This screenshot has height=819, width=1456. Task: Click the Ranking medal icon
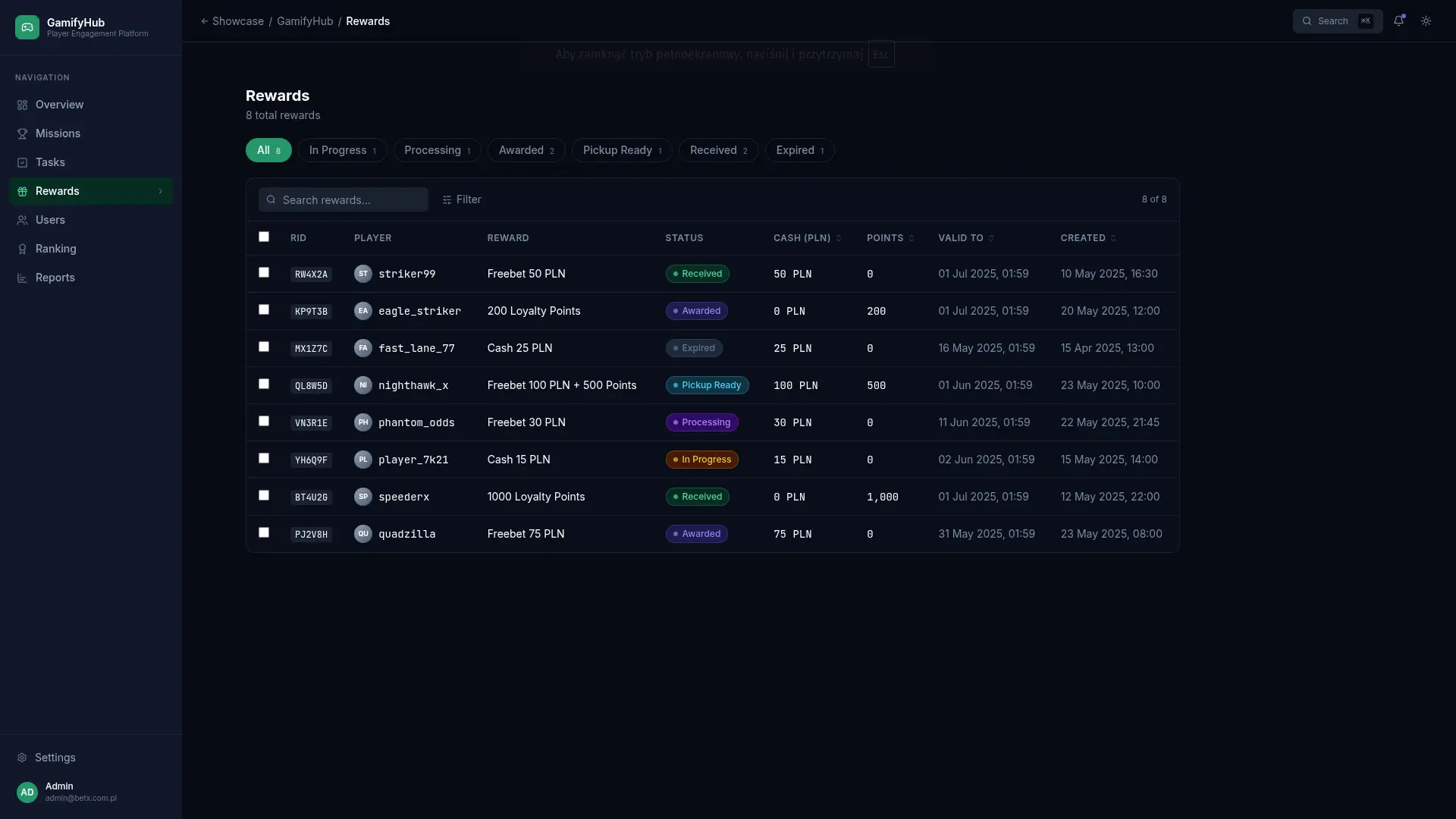point(22,249)
